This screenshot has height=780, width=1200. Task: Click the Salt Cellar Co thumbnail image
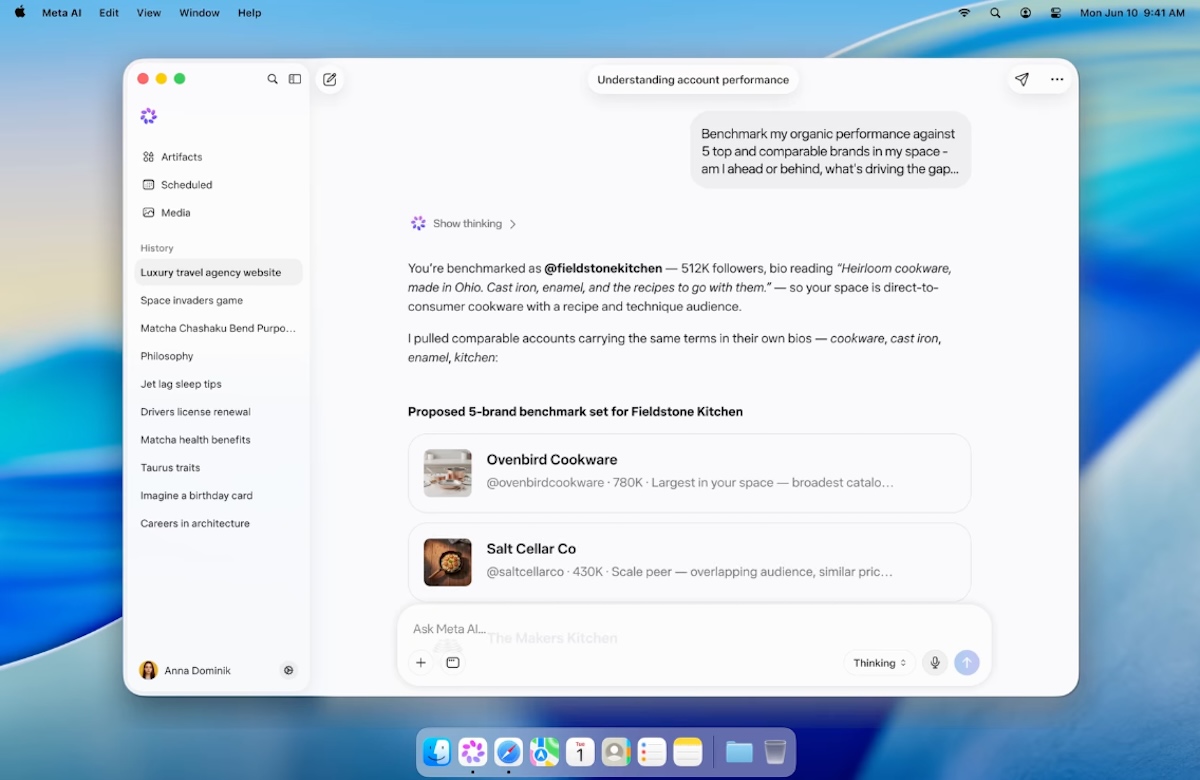pyautogui.click(x=447, y=562)
